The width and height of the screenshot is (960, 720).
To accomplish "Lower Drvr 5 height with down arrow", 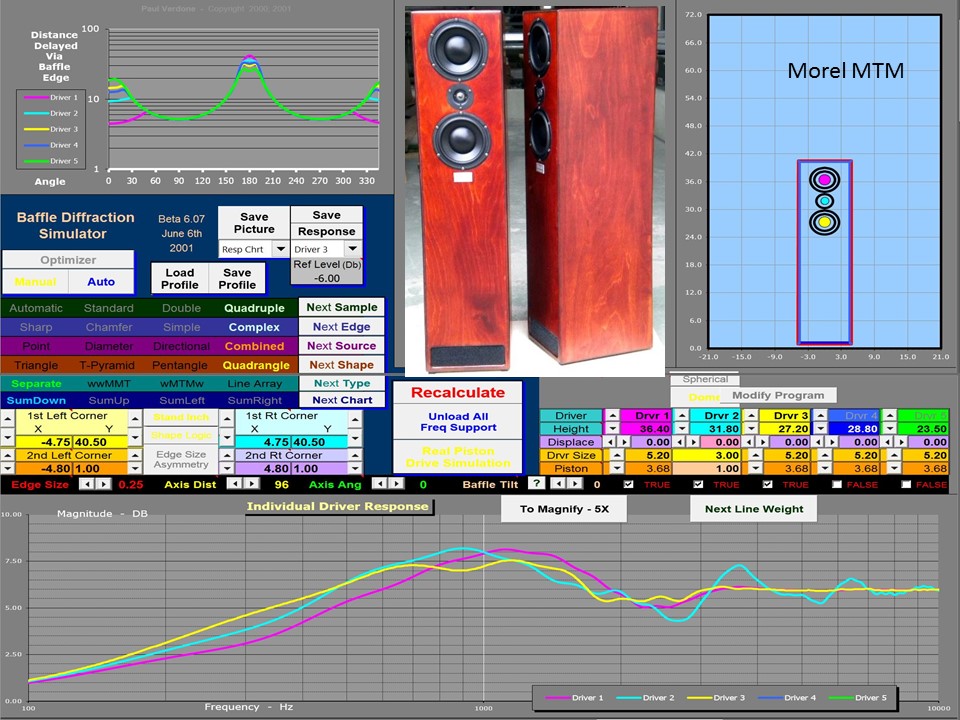I will [x=890, y=429].
